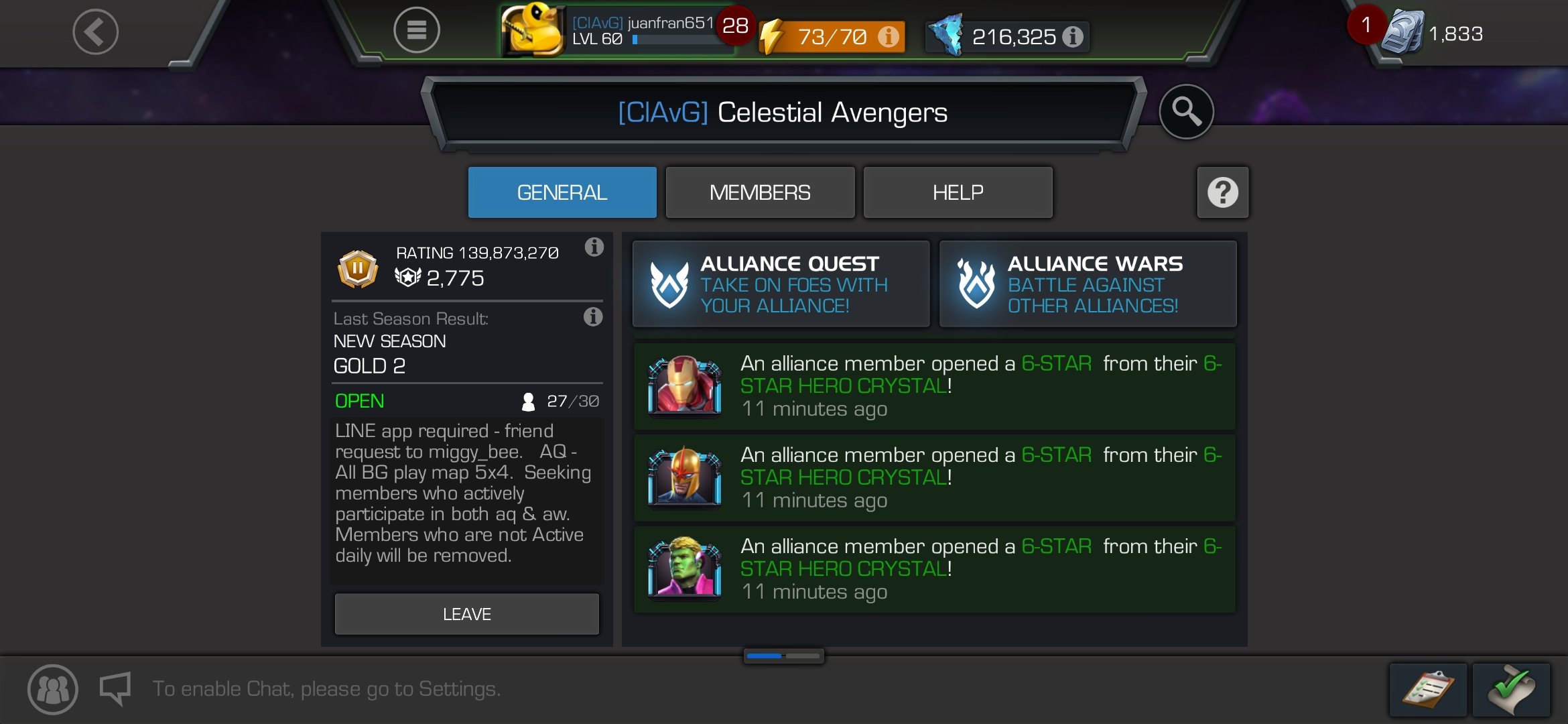Open the question mark help icon
This screenshot has width=1568, height=724.
point(1222,193)
